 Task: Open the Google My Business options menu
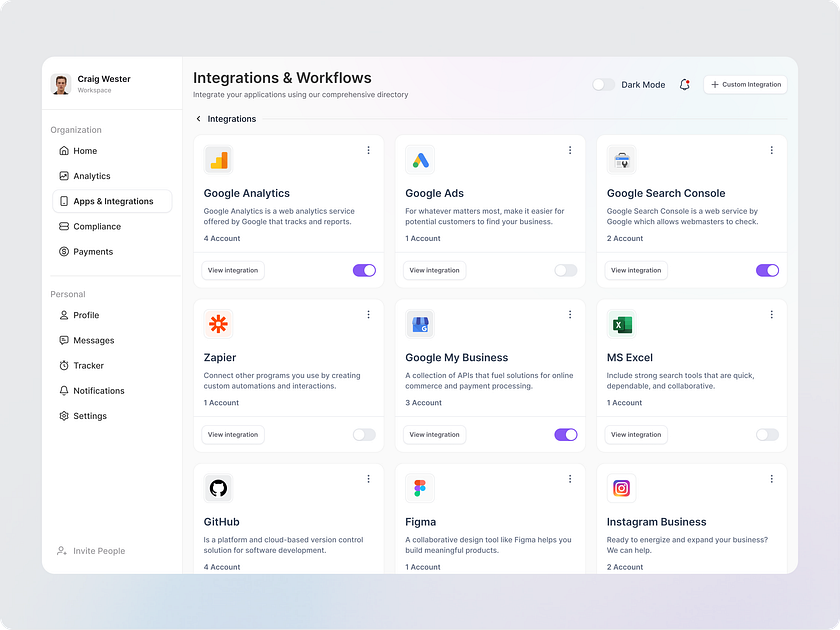[x=570, y=314]
